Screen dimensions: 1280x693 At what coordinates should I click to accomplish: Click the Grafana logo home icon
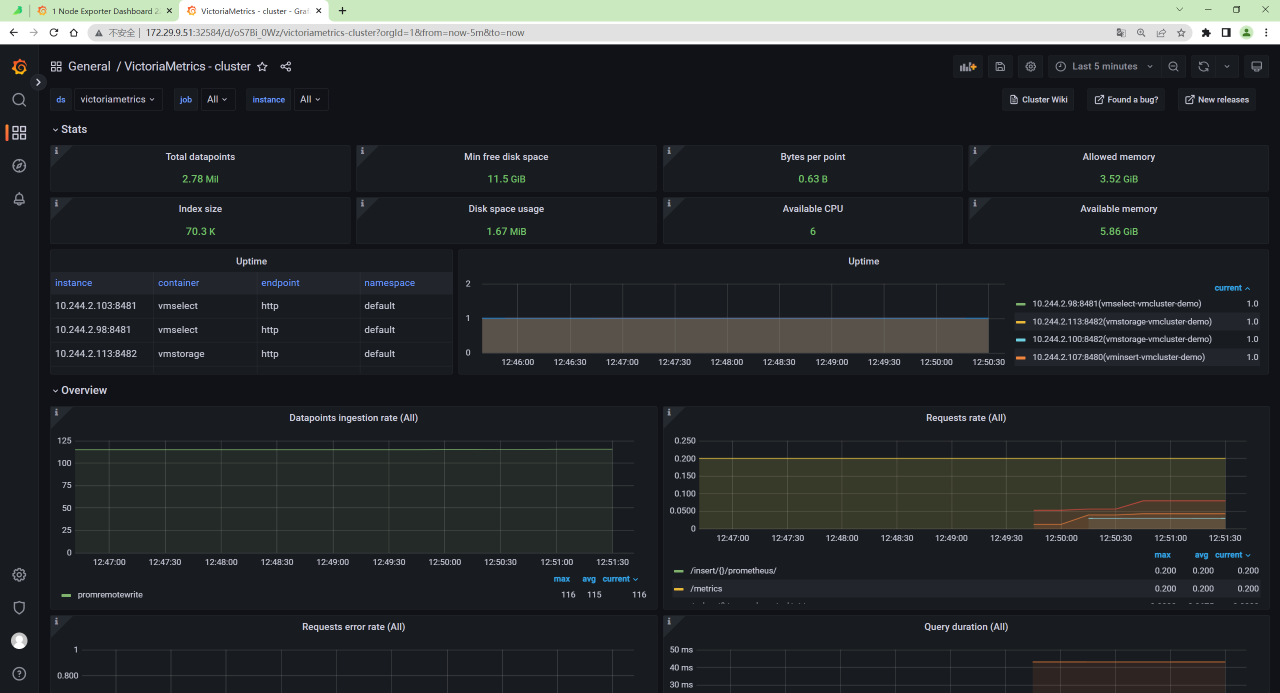(x=19, y=67)
